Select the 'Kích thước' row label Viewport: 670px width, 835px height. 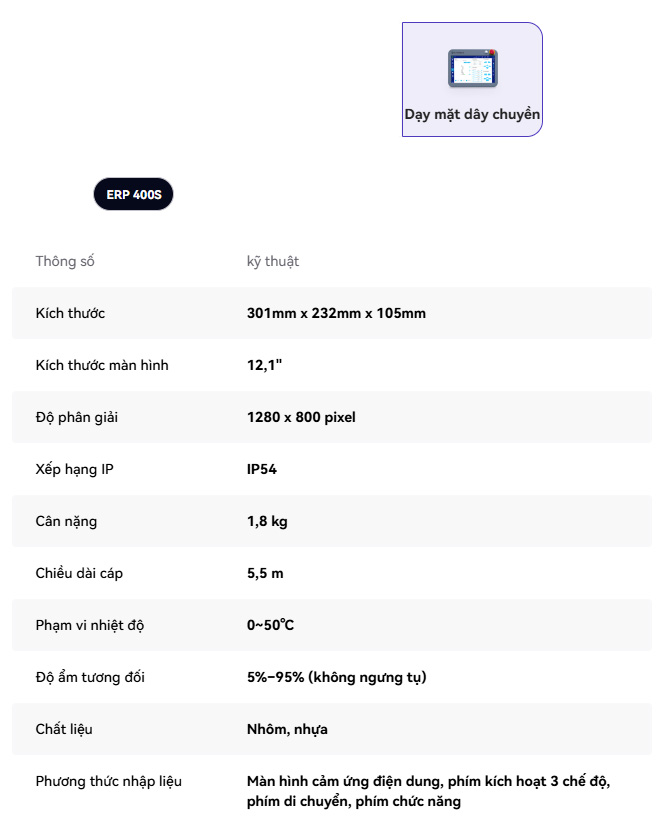click(70, 313)
